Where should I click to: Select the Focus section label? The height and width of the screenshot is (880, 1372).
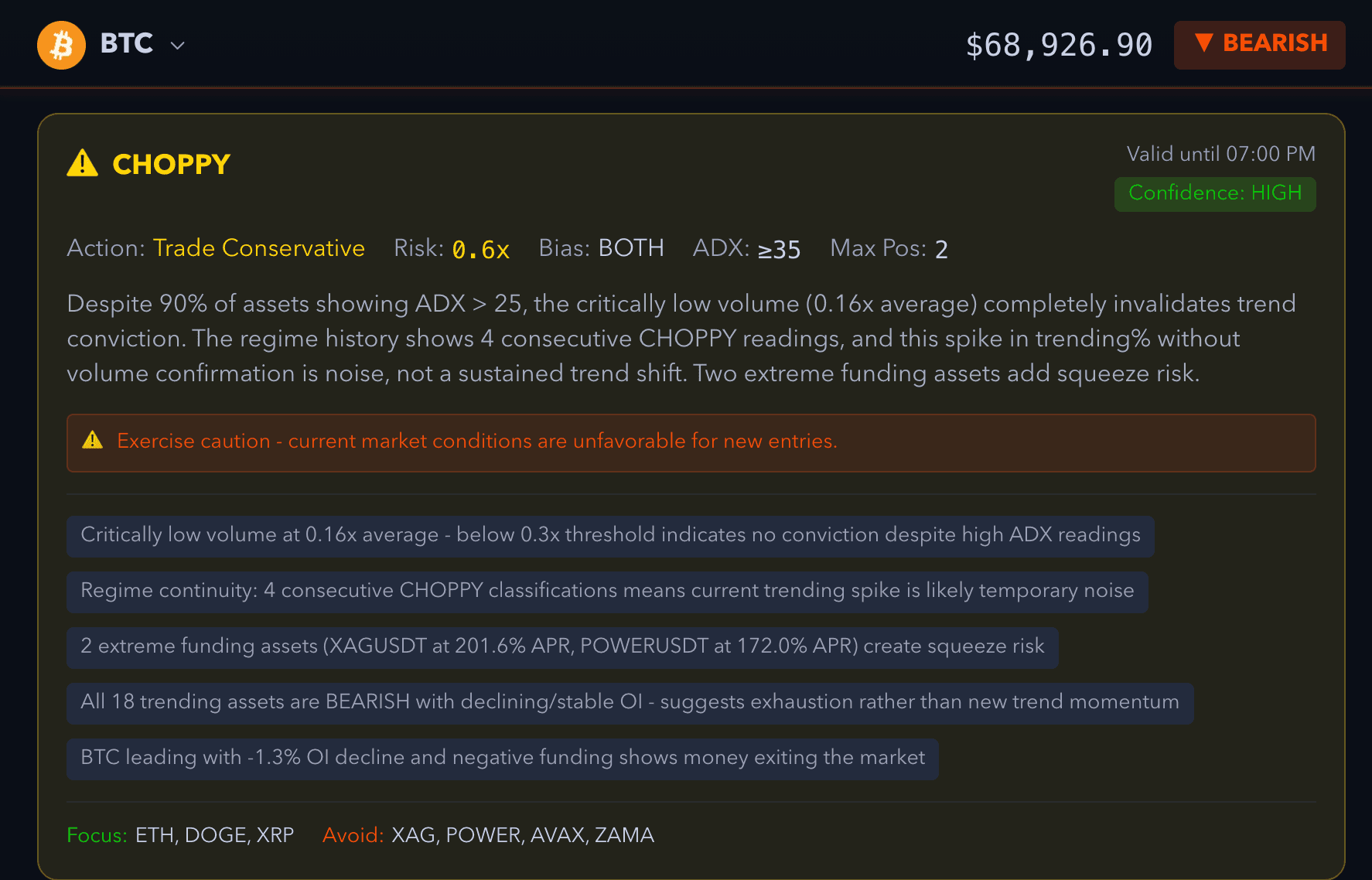tap(95, 835)
